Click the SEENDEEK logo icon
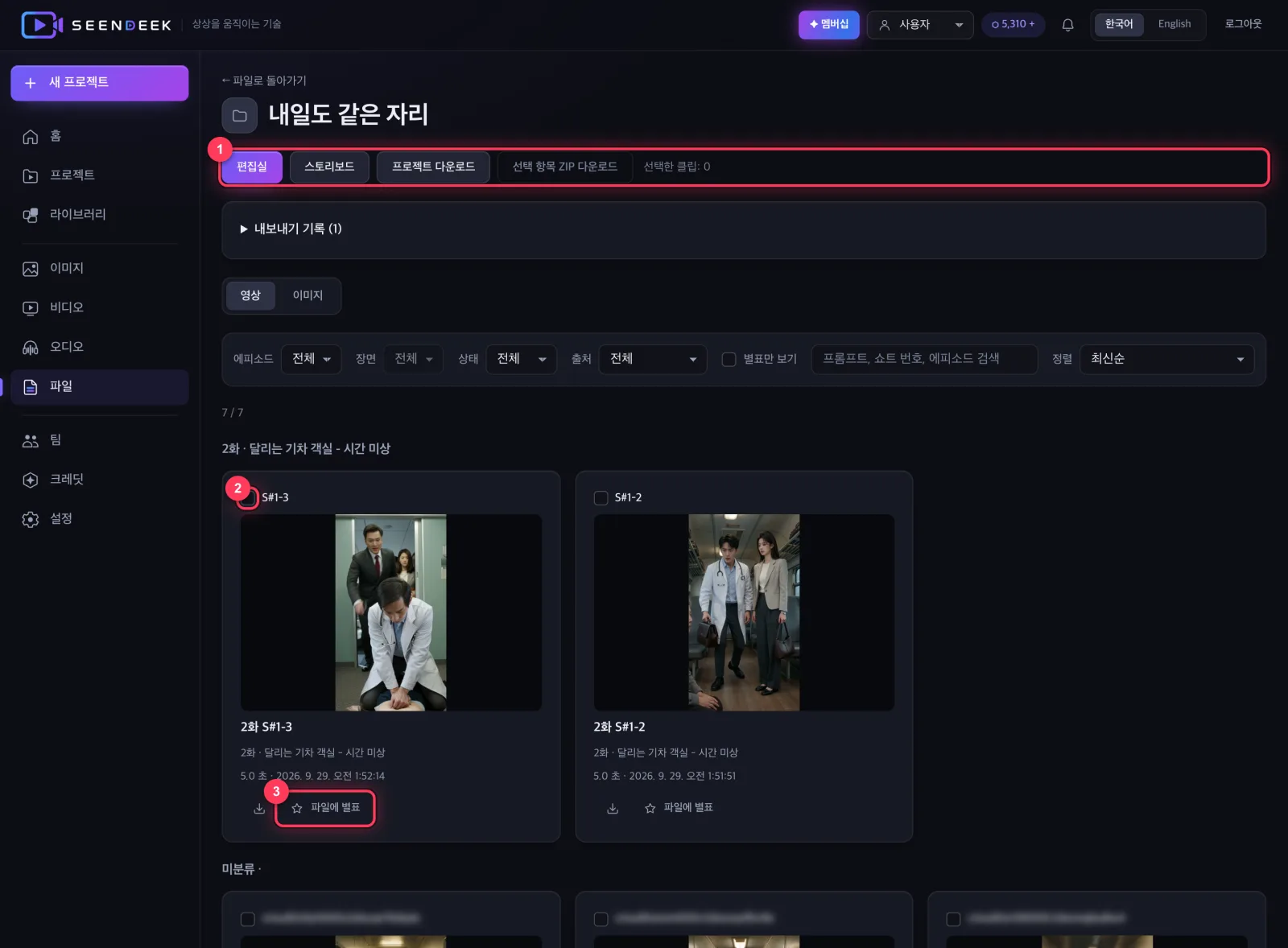Viewport: 1288px width, 948px height. tap(42, 25)
